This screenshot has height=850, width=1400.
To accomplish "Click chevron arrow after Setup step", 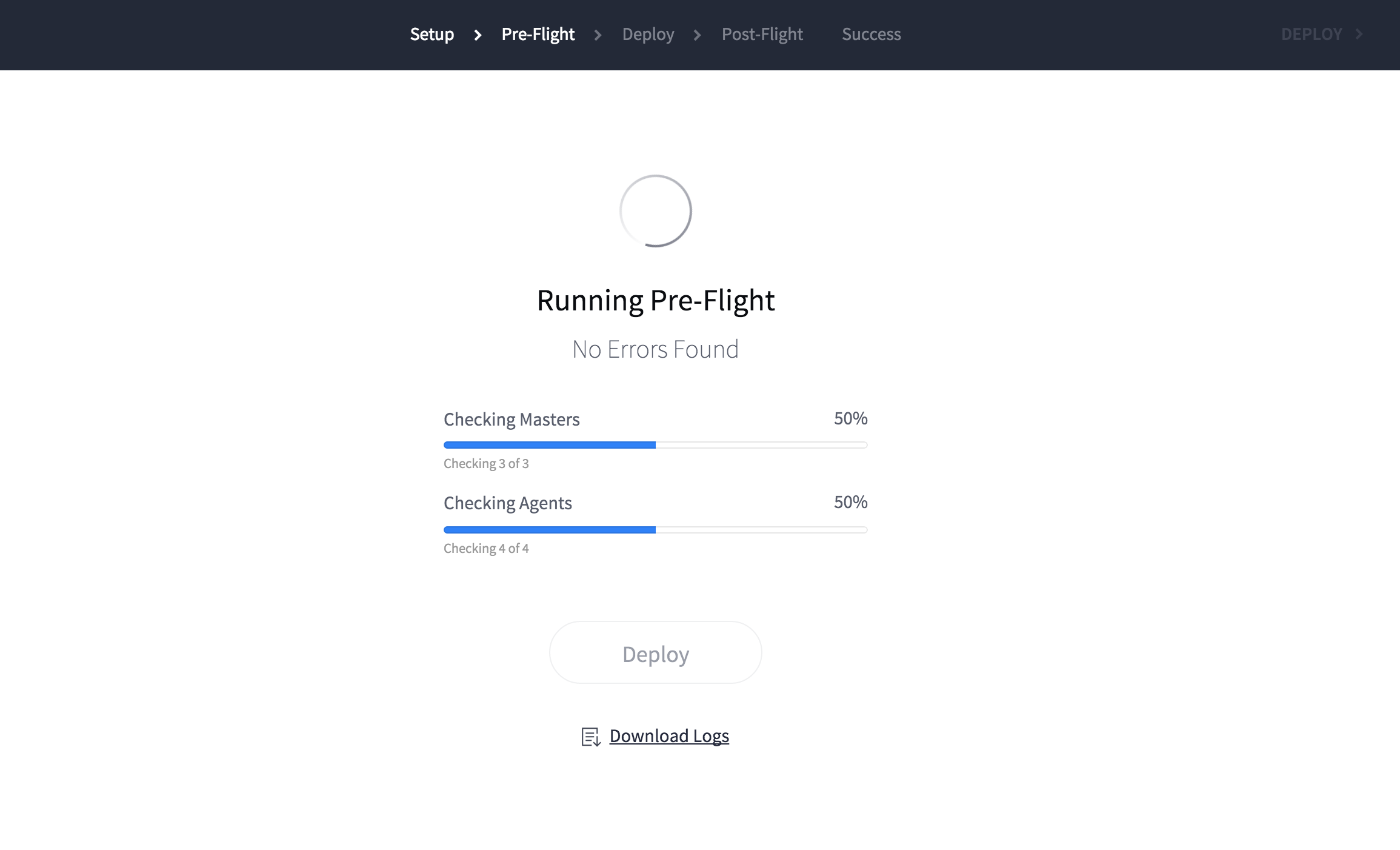I will click(x=478, y=35).
